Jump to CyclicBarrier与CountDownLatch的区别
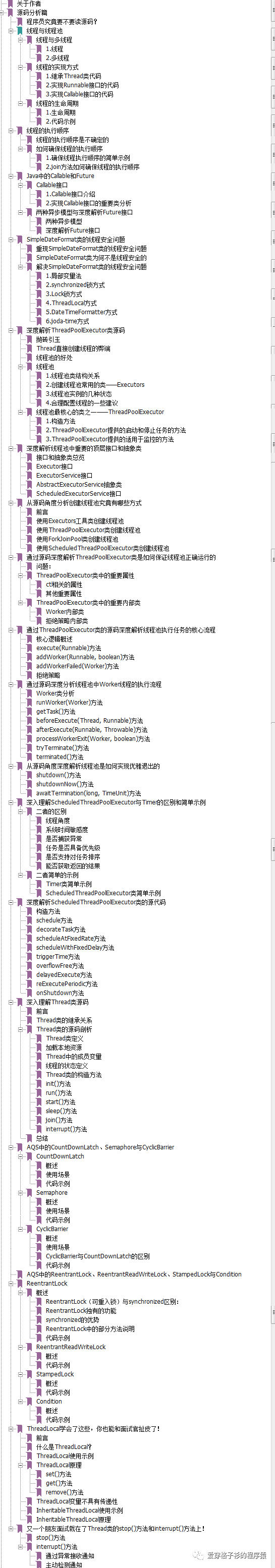275x1568 pixels. click(97, 1256)
